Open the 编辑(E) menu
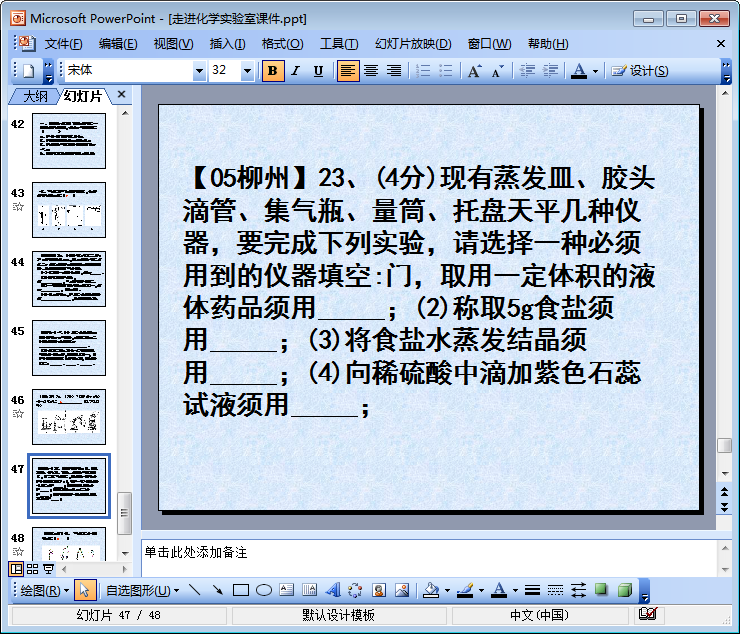The width and height of the screenshot is (740, 634). tap(118, 44)
